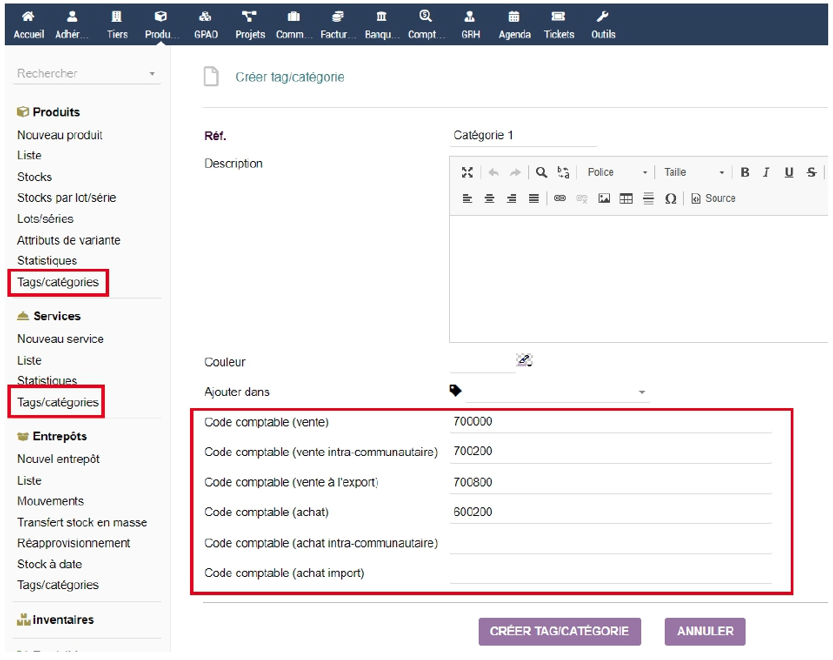Screen dimensions: 833x660
Task: Open the Couleur color picker icon
Action: click(x=524, y=360)
